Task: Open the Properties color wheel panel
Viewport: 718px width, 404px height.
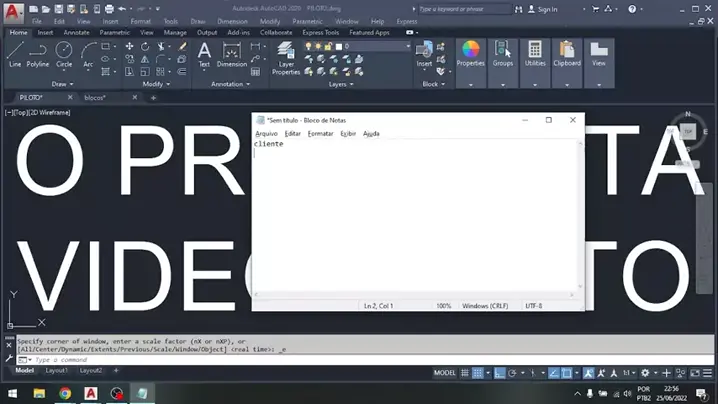Action: coord(470,54)
